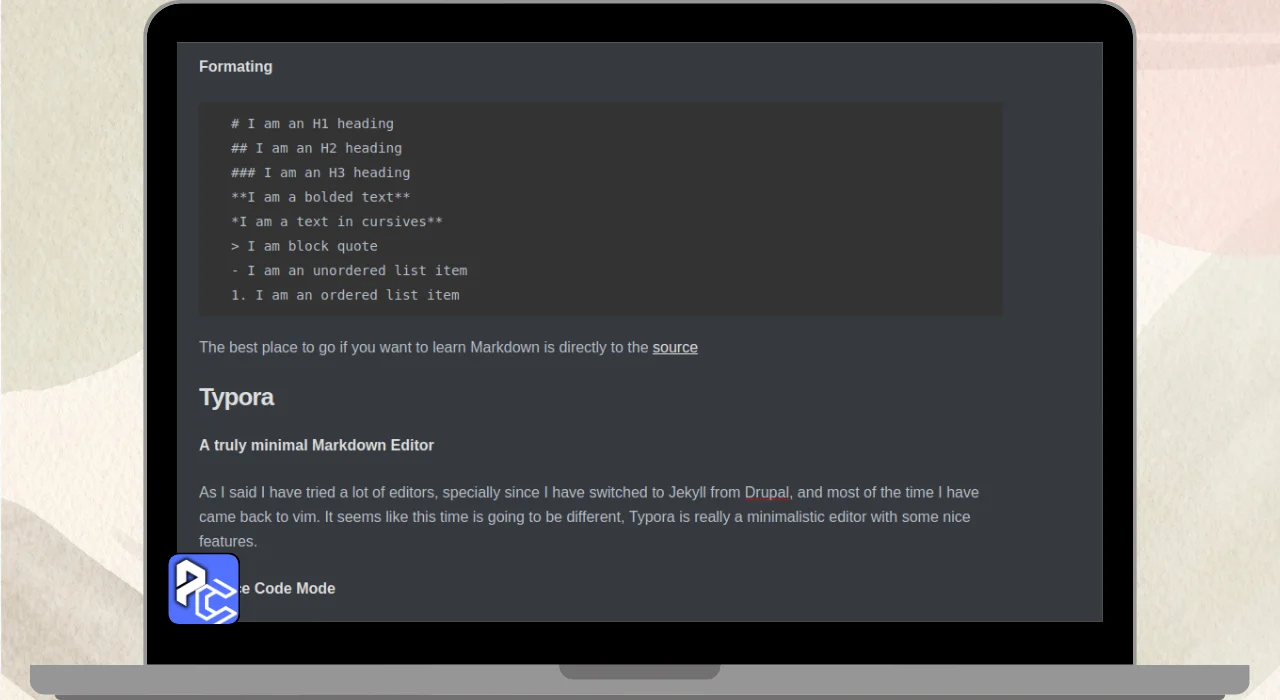Click the "**I am a bolded text**" line
This screenshot has height=700, width=1280.
pyautogui.click(x=320, y=197)
